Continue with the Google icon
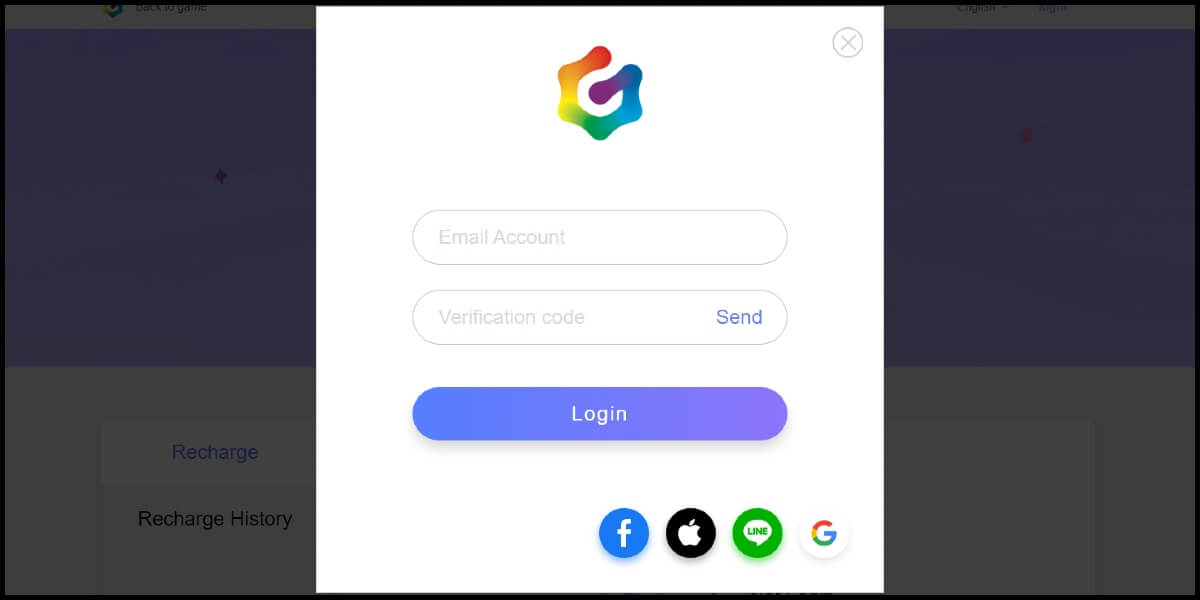This screenshot has height=600, width=1200. [x=824, y=533]
